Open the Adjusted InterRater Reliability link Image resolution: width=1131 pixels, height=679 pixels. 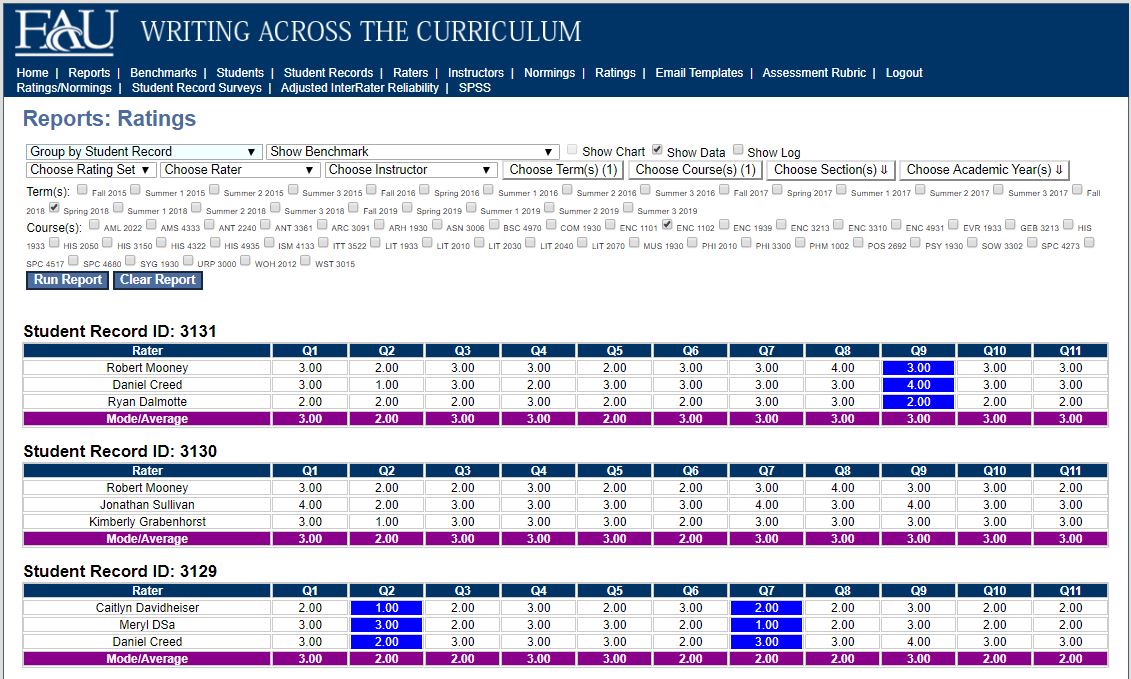[x=359, y=88]
